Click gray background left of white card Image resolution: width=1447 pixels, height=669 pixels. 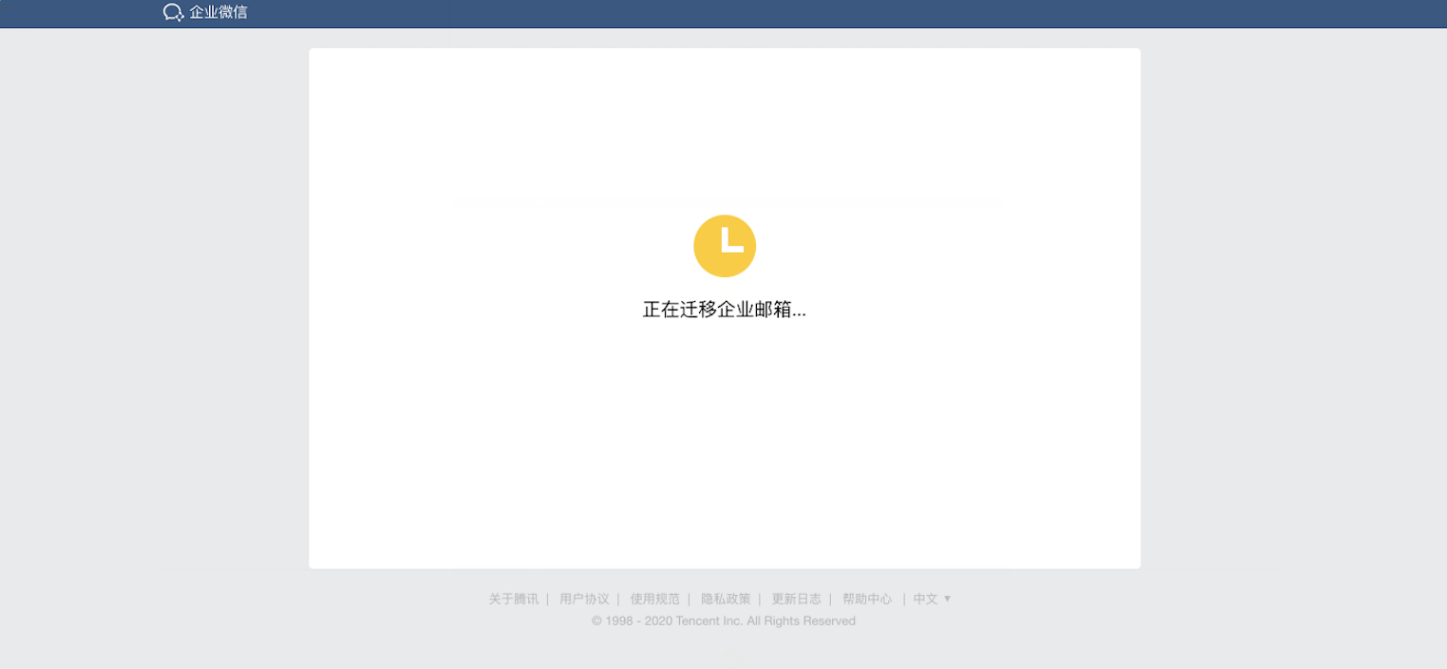pyautogui.click(x=150, y=300)
